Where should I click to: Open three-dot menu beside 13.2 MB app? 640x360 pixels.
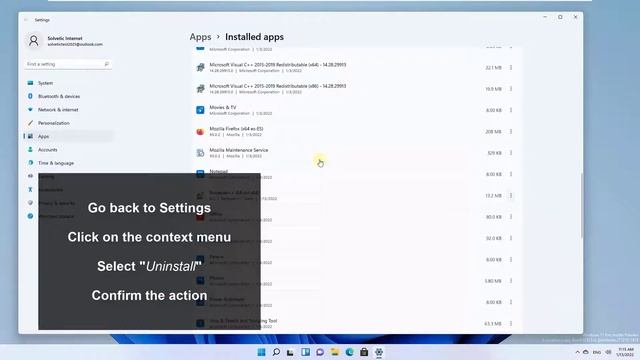[511, 196]
